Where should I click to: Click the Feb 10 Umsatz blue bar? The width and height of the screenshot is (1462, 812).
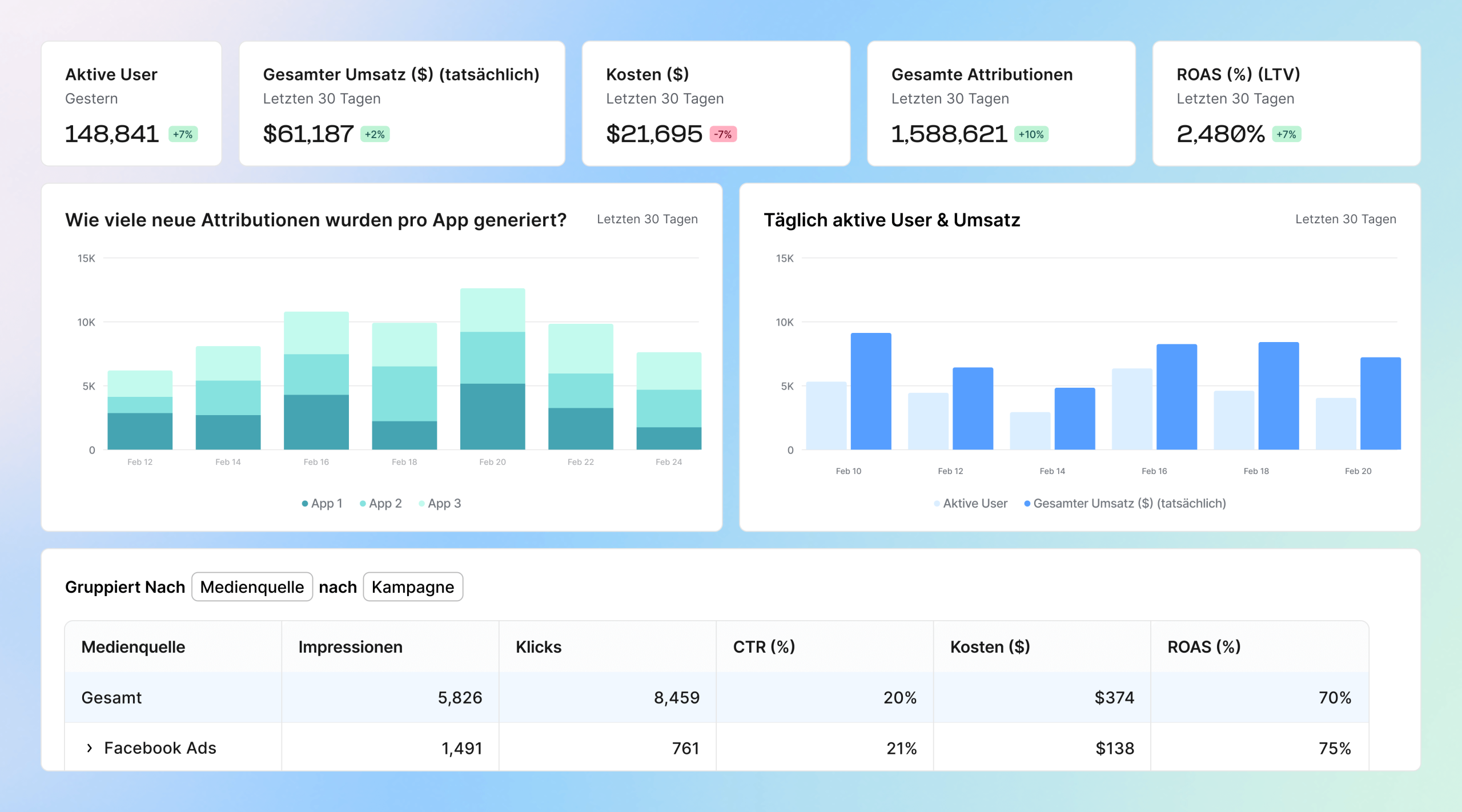870,392
